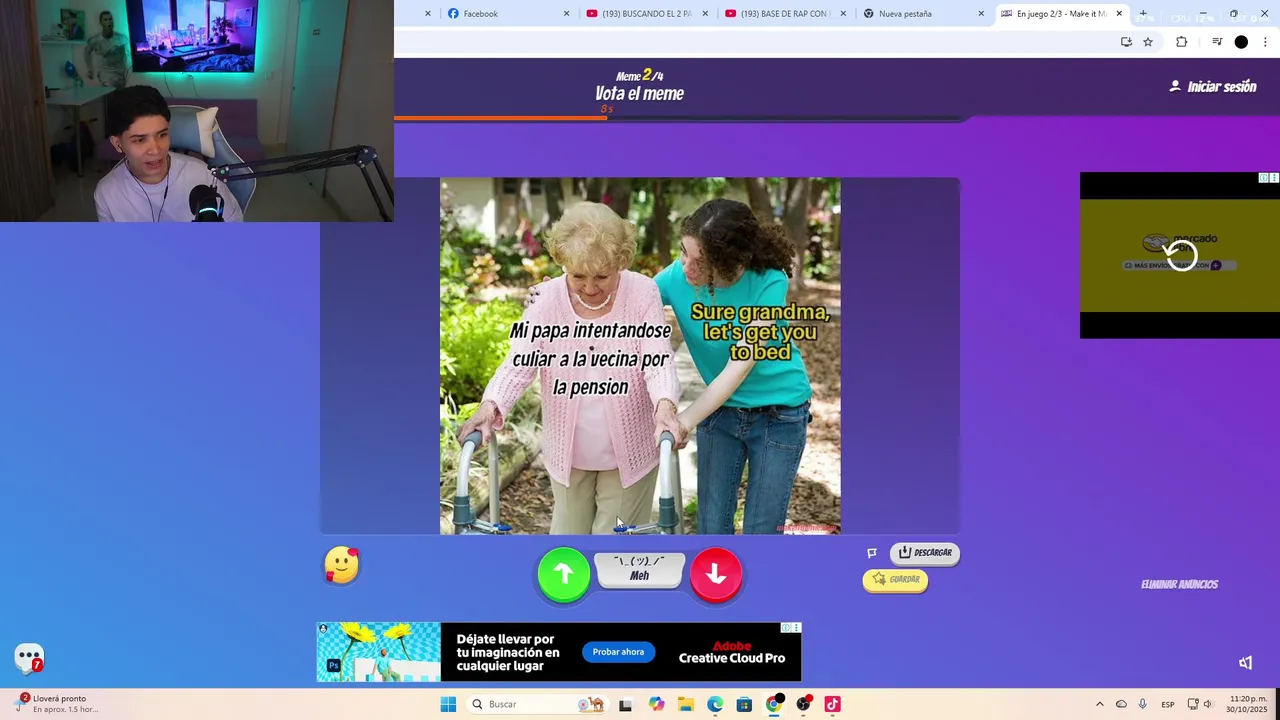
Task: Save the meme with Guardar
Action: click(x=895, y=579)
